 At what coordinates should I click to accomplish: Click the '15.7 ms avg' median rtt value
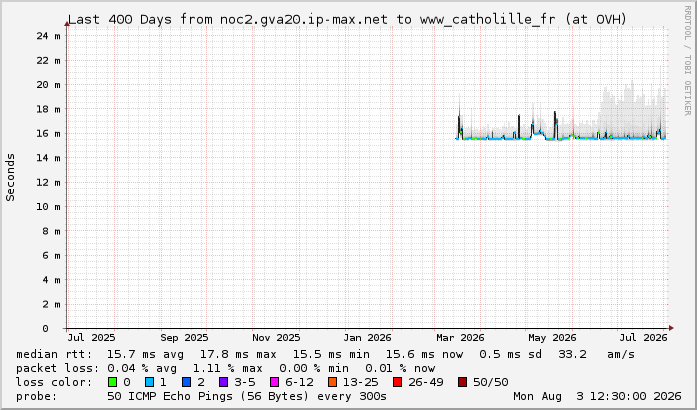tap(145, 354)
